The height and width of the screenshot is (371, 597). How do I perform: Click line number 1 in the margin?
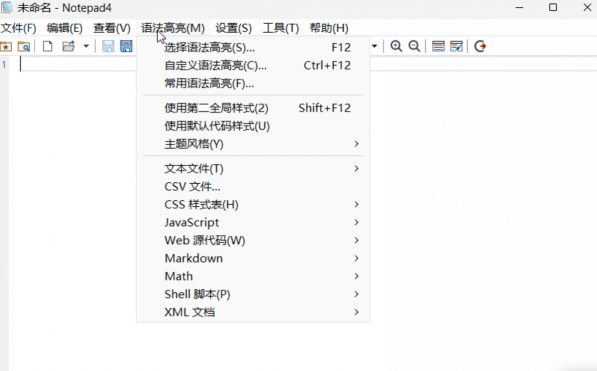[4, 64]
